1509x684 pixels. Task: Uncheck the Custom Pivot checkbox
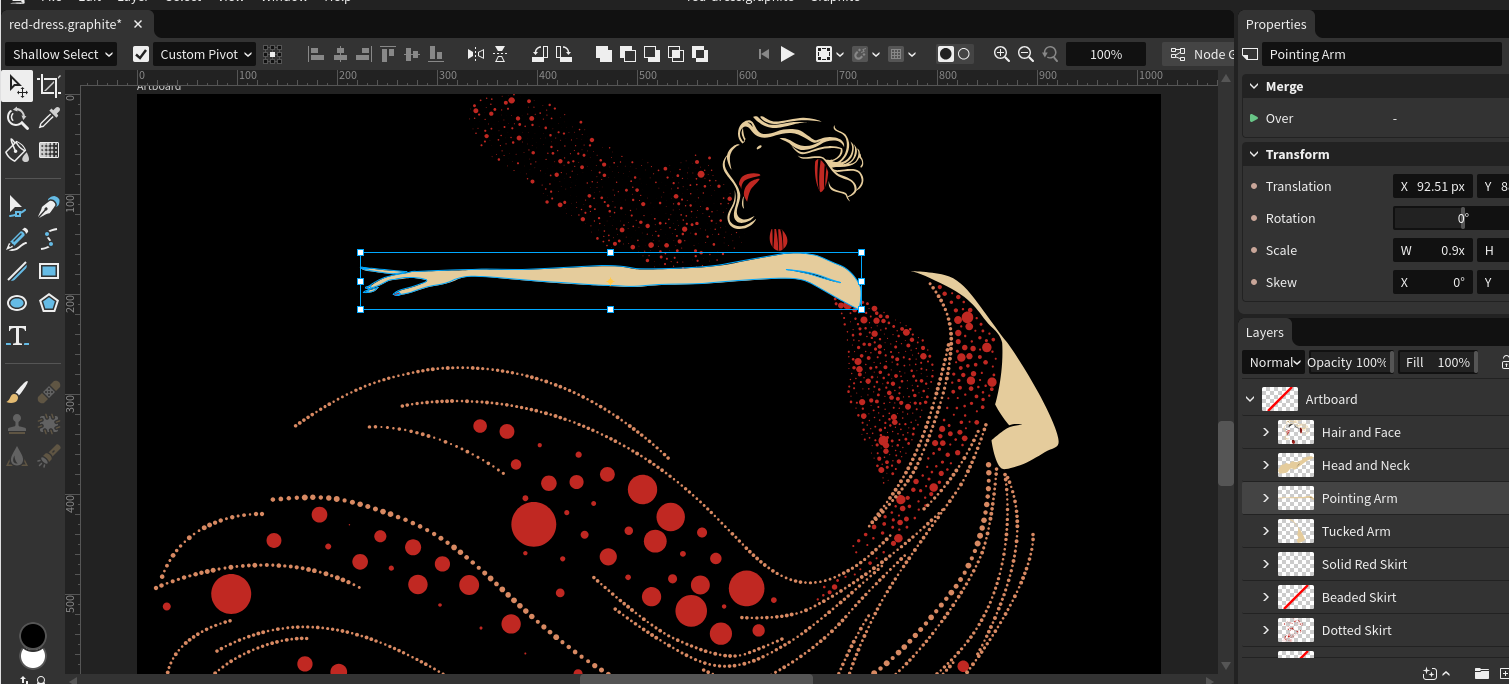tap(141, 54)
